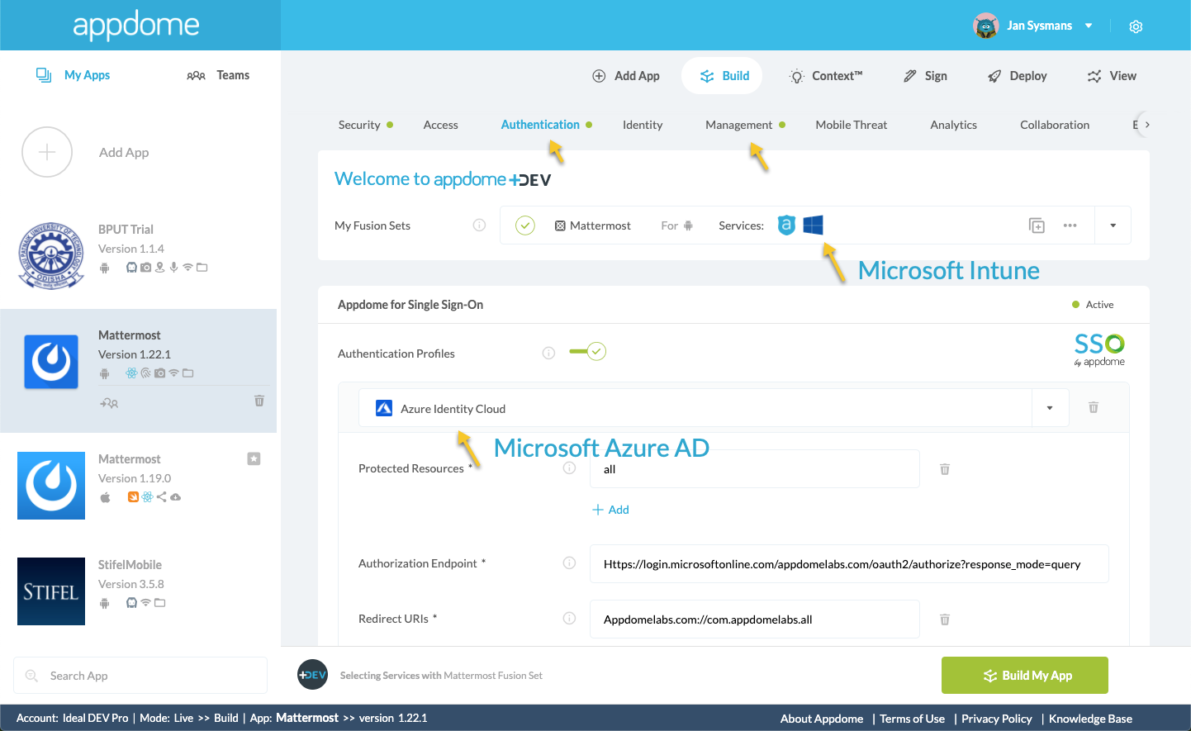Screen dimensions: 1191x731
Task: Click the Search App input field
Action: 140,675
